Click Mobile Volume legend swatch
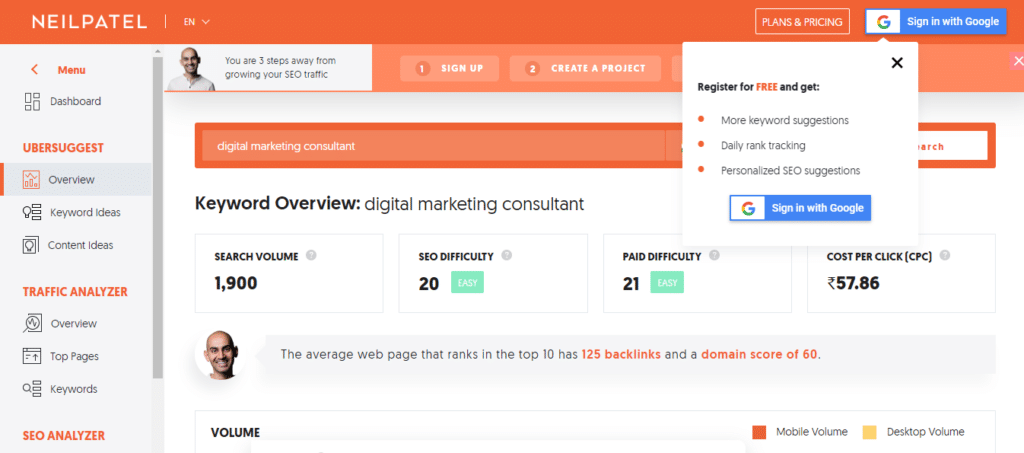Screen dimensions: 1024x453 (759, 432)
